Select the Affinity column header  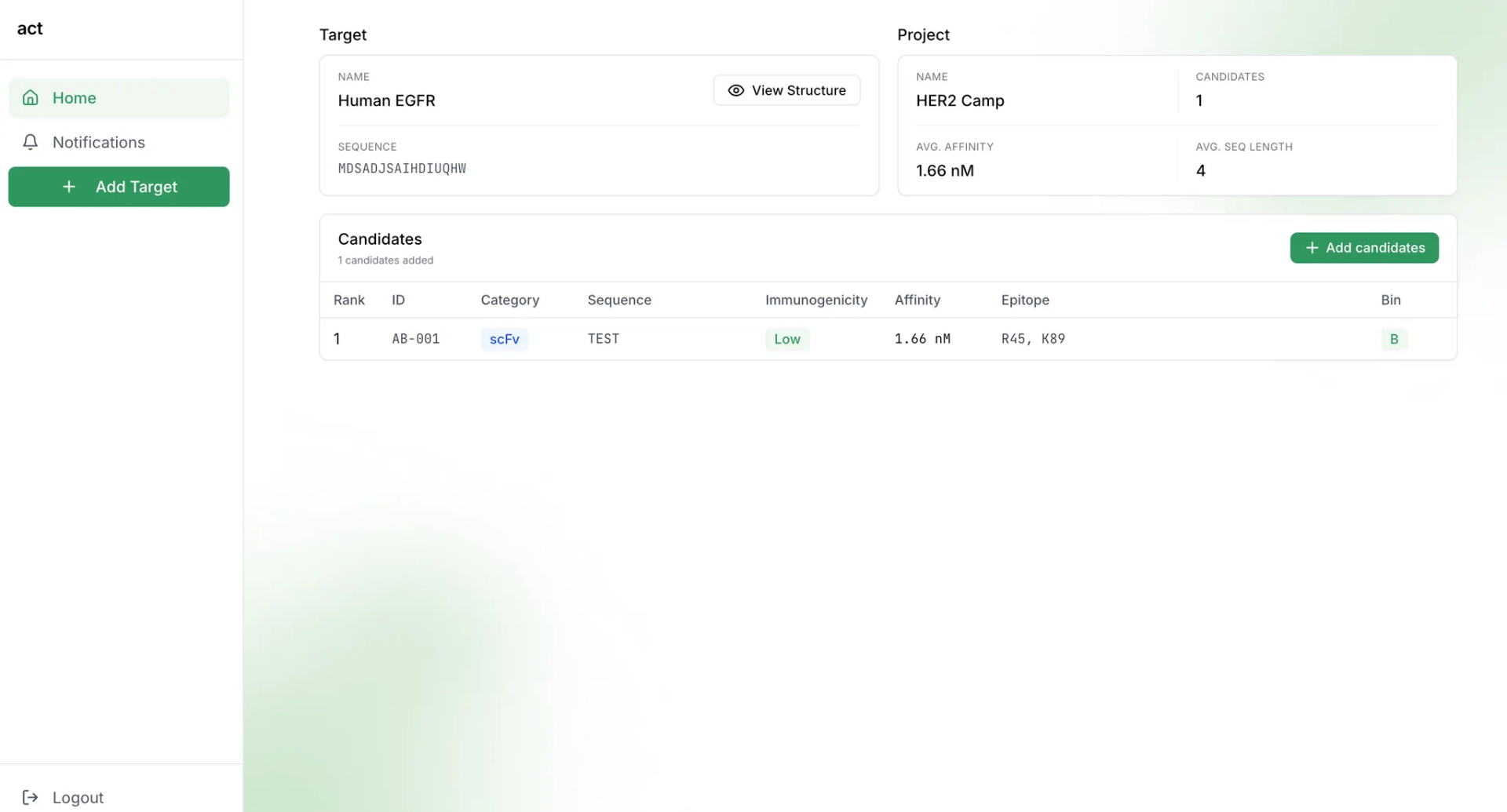(x=917, y=300)
